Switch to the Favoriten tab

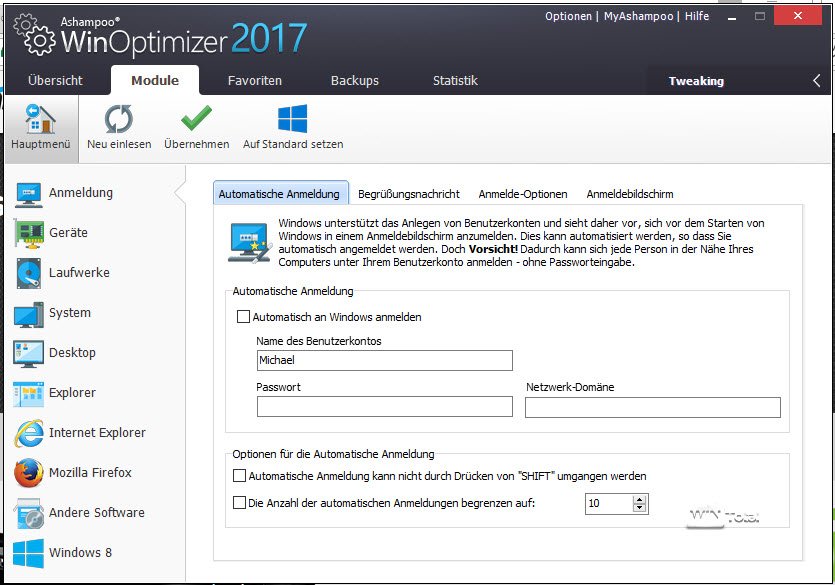pos(255,80)
